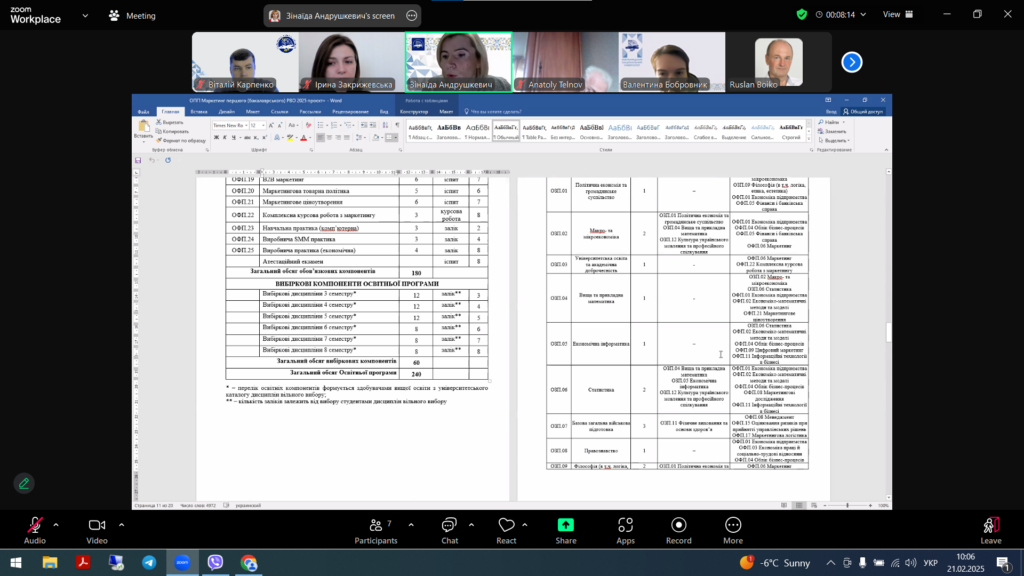
Task: Open Telegram from taskbar
Action: [x=149, y=562]
